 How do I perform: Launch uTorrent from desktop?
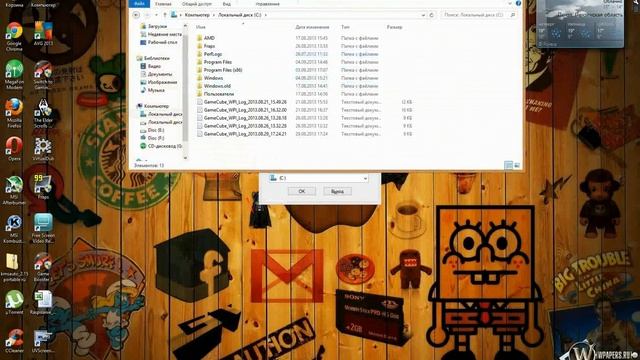14,302
